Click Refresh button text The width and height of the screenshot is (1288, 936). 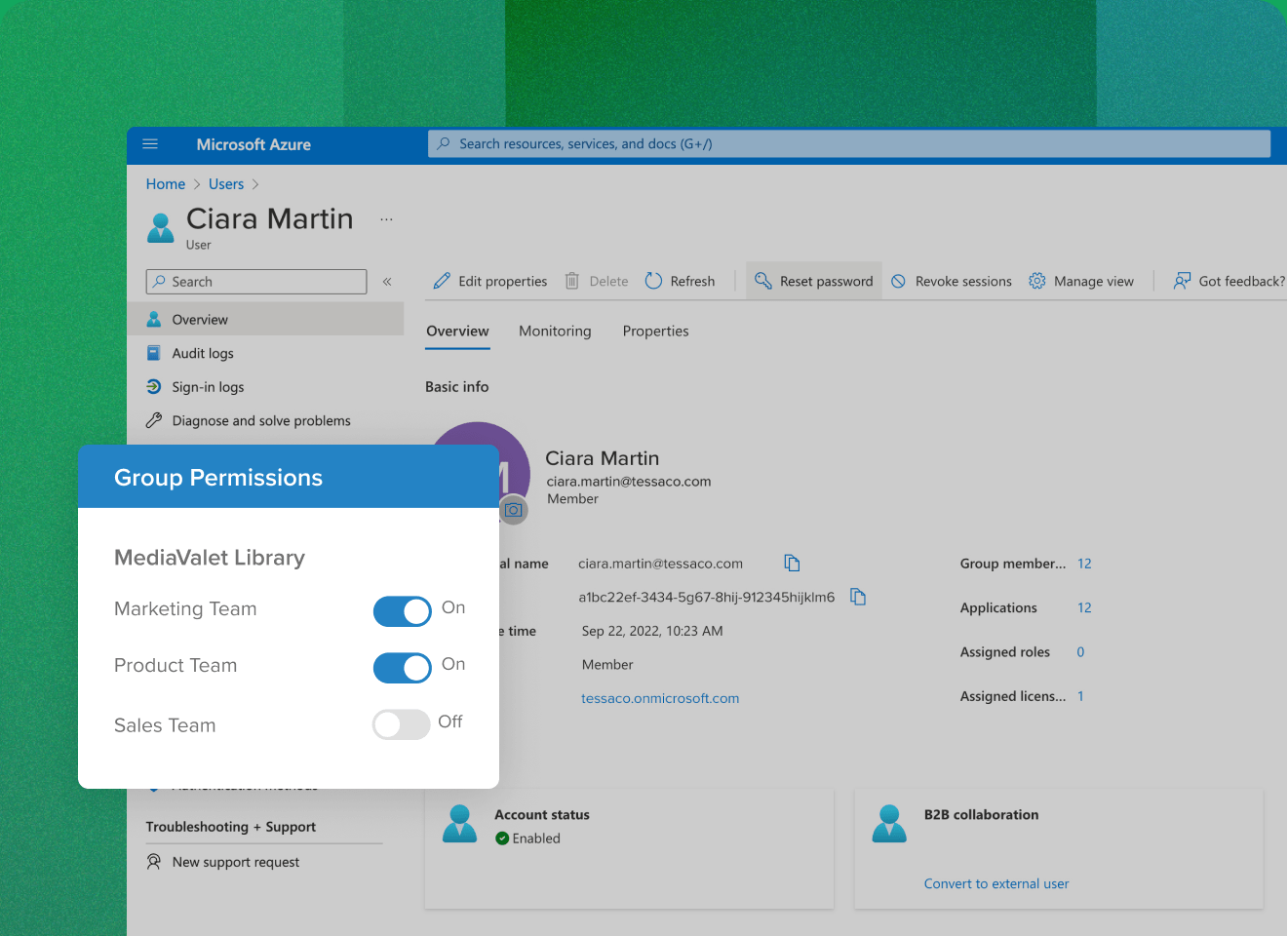692,281
